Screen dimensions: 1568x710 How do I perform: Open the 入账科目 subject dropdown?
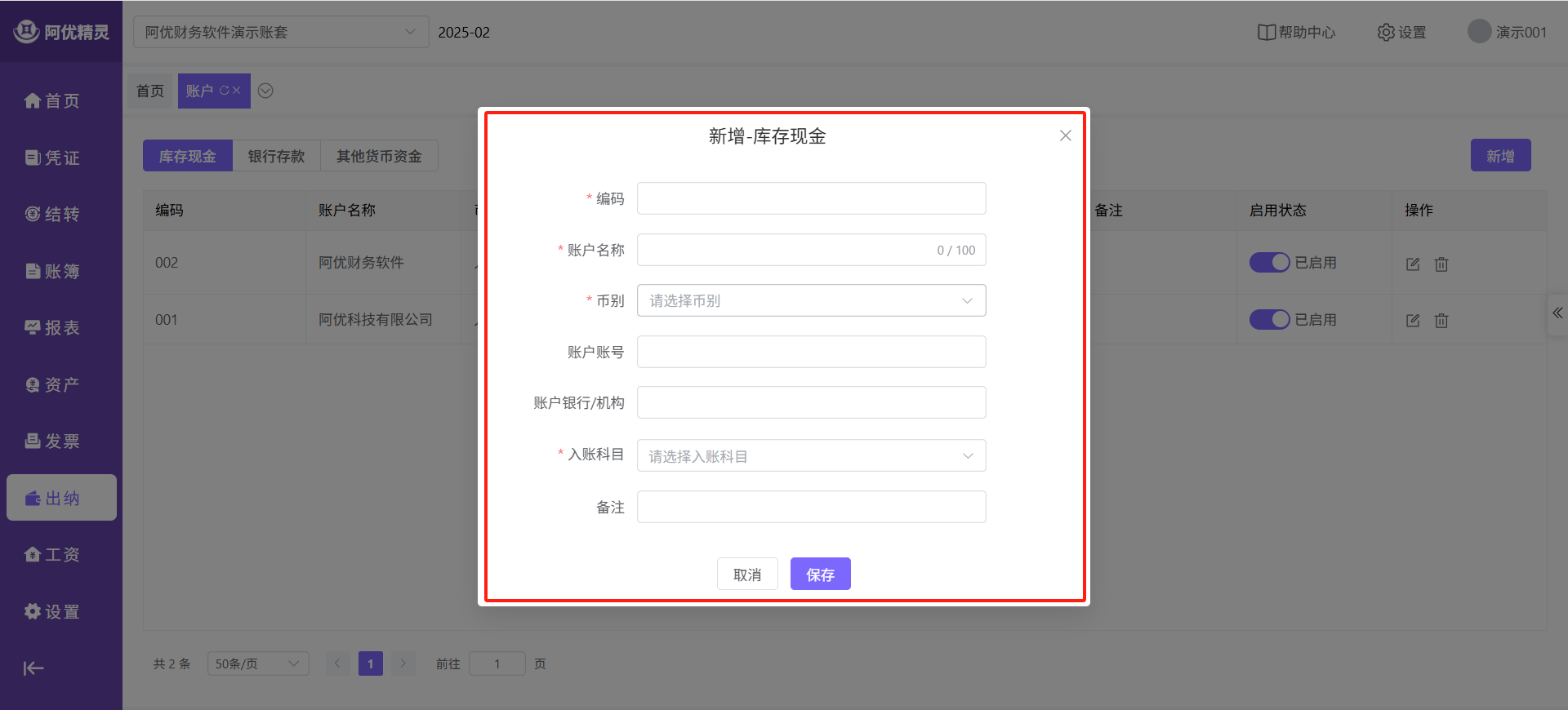point(811,456)
